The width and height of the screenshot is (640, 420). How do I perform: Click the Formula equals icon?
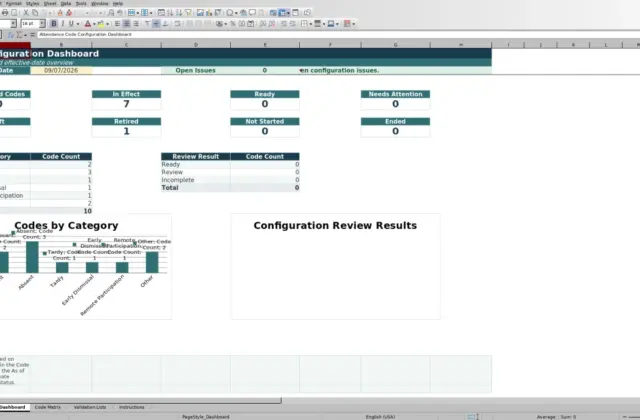coord(32,35)
